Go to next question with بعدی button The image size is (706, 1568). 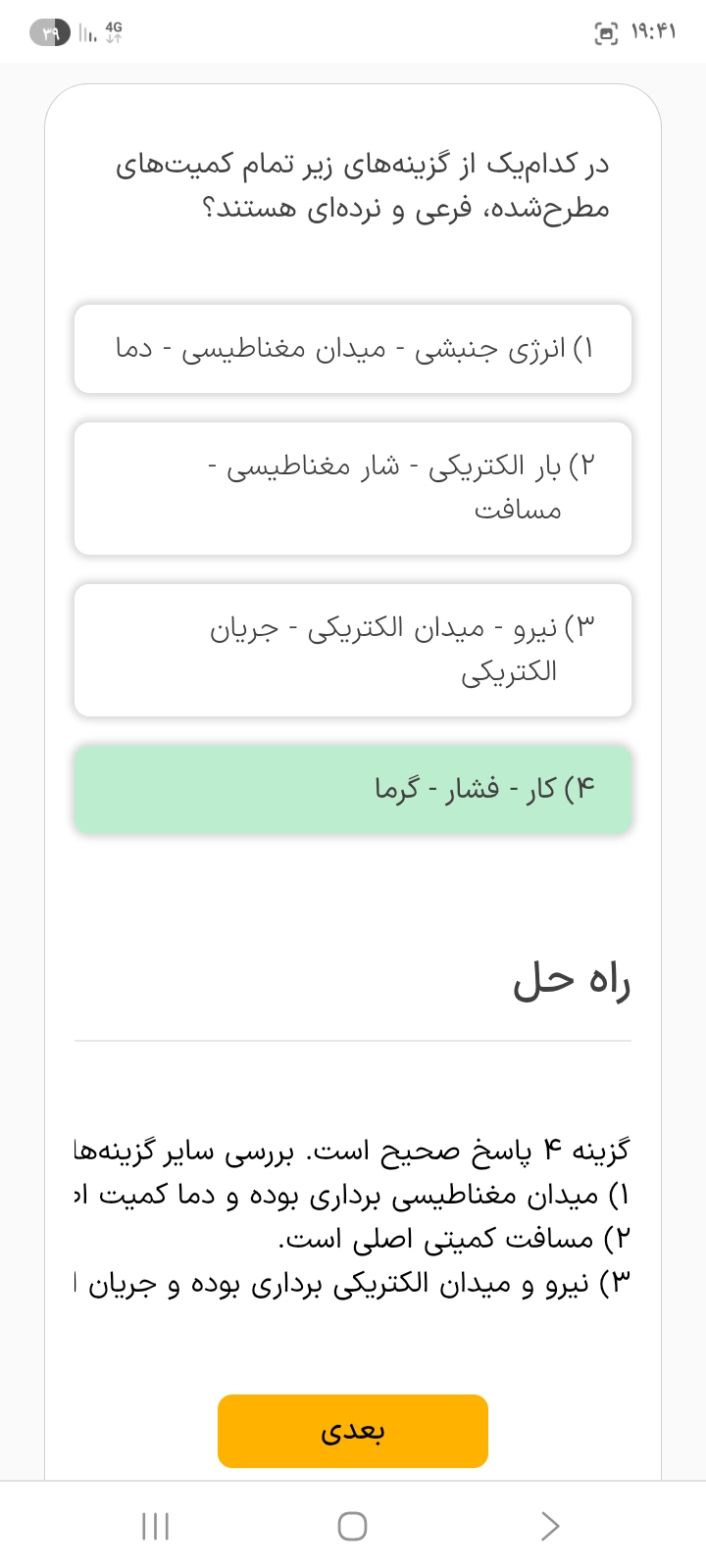353,1431
